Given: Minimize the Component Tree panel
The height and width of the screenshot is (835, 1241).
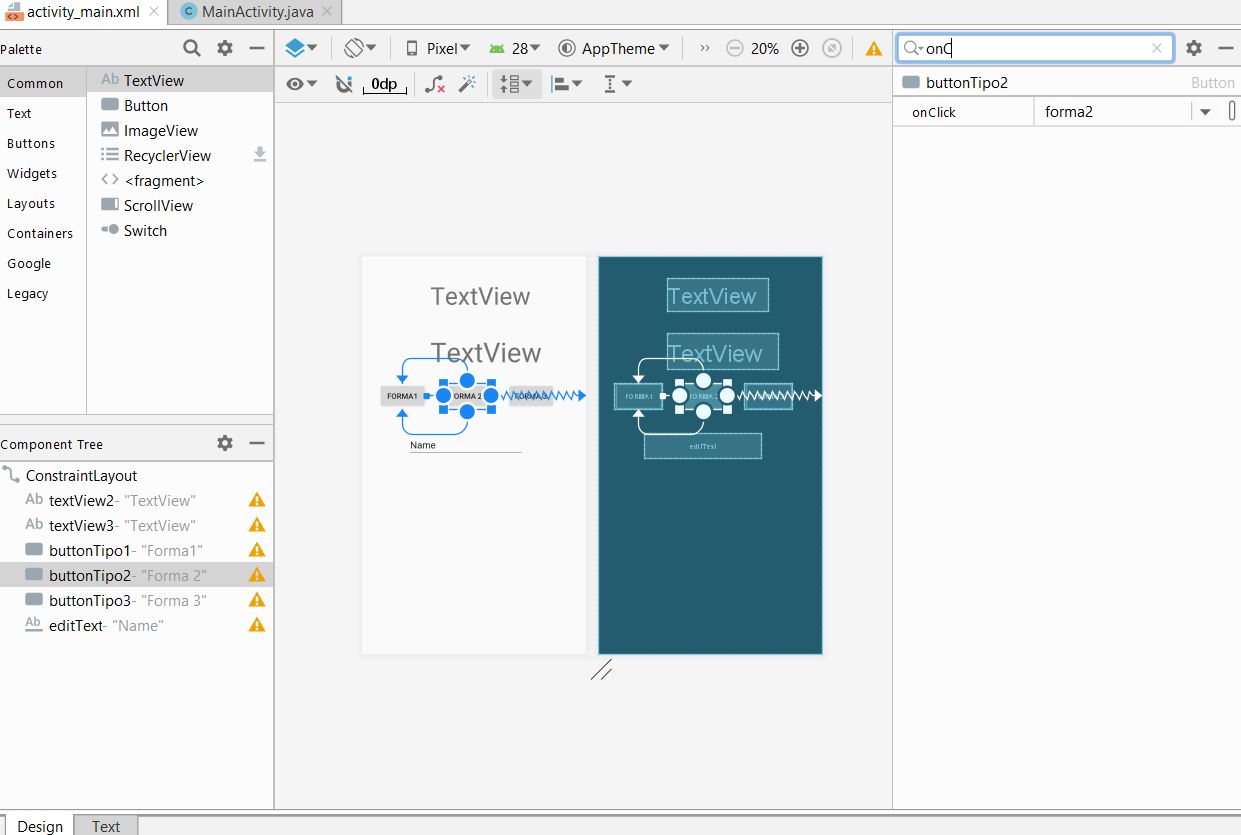Looking at the screenshot, I should coord(257,443).
